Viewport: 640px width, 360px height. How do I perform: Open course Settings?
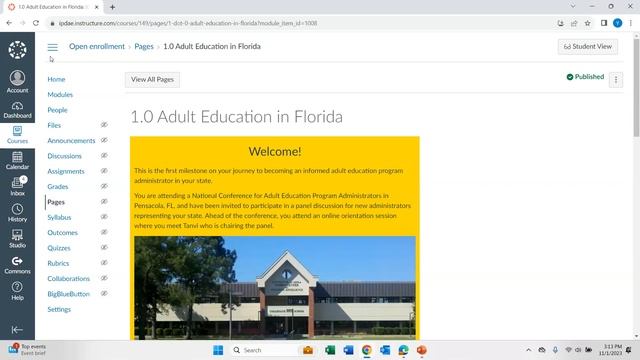pos(59,309)
